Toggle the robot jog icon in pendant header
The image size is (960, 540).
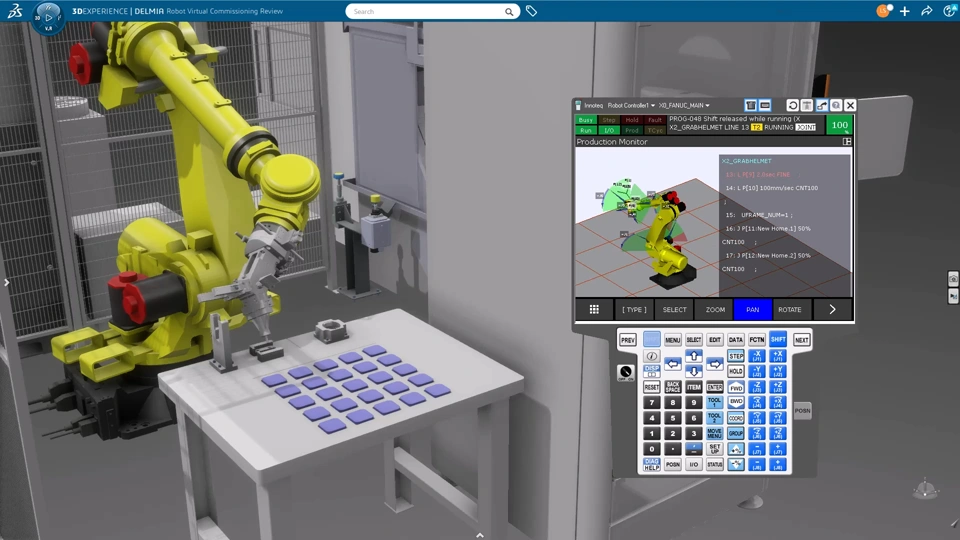pyautogui.click(x=822, y=105)
